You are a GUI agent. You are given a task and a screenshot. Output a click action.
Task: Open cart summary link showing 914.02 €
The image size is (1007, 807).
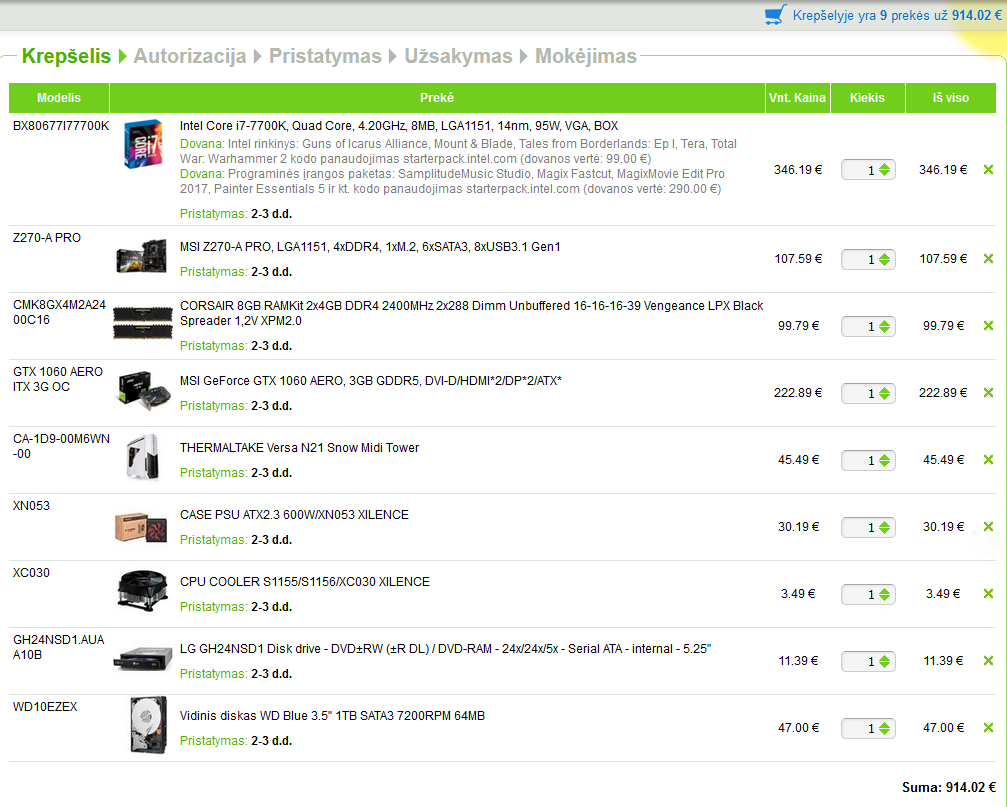(x=897, y=15)
